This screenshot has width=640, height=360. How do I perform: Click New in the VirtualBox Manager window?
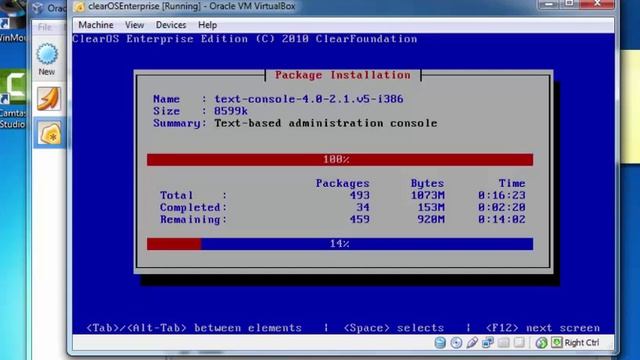click(x=47, y=60)
